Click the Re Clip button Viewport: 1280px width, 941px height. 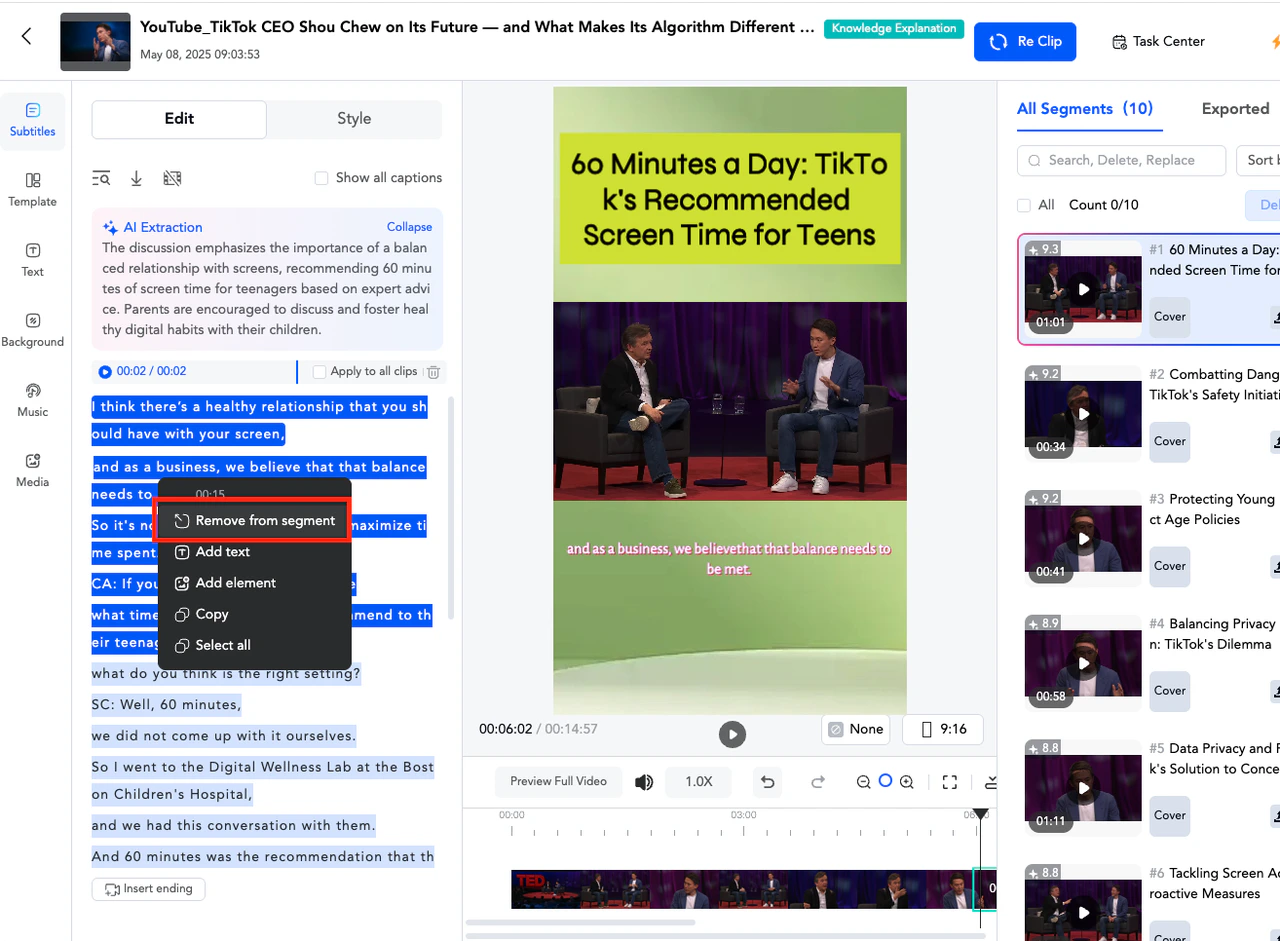point(1025,42)
